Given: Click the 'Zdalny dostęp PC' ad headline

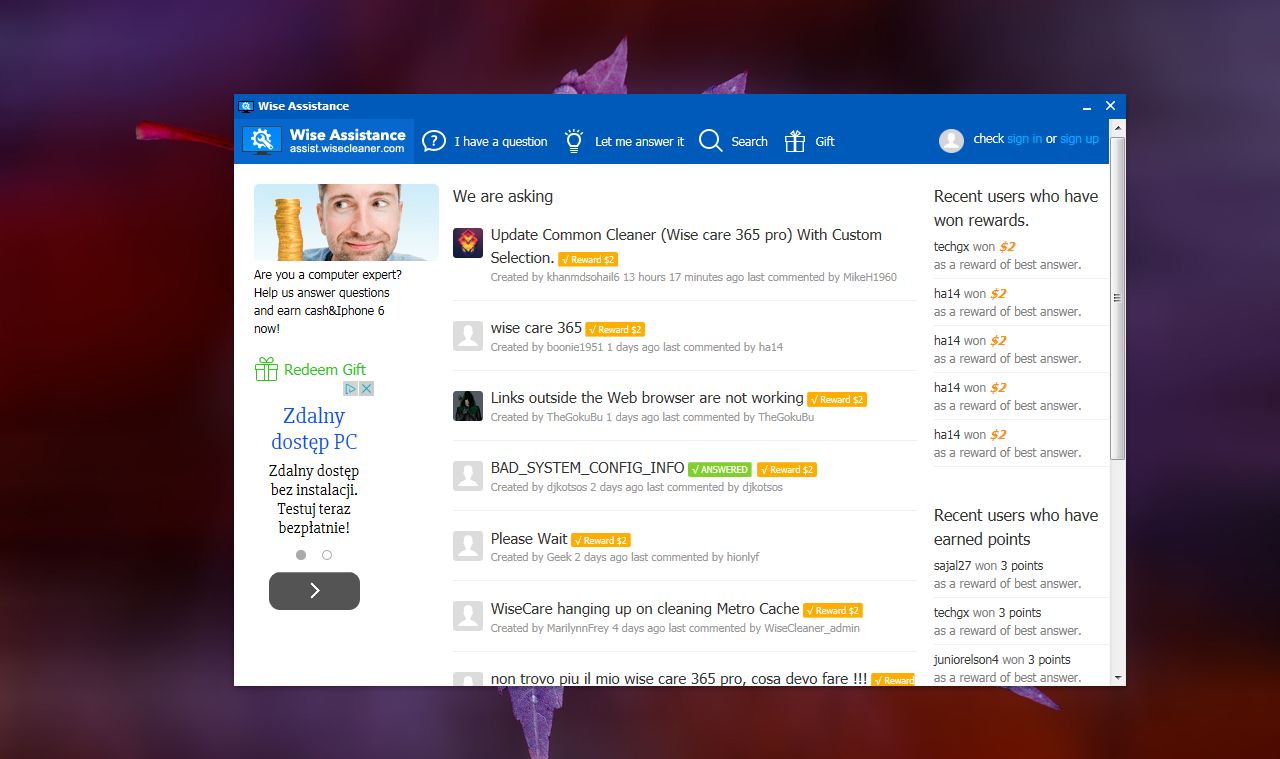Looking at the screenshot, I should (x=314, y=429).
